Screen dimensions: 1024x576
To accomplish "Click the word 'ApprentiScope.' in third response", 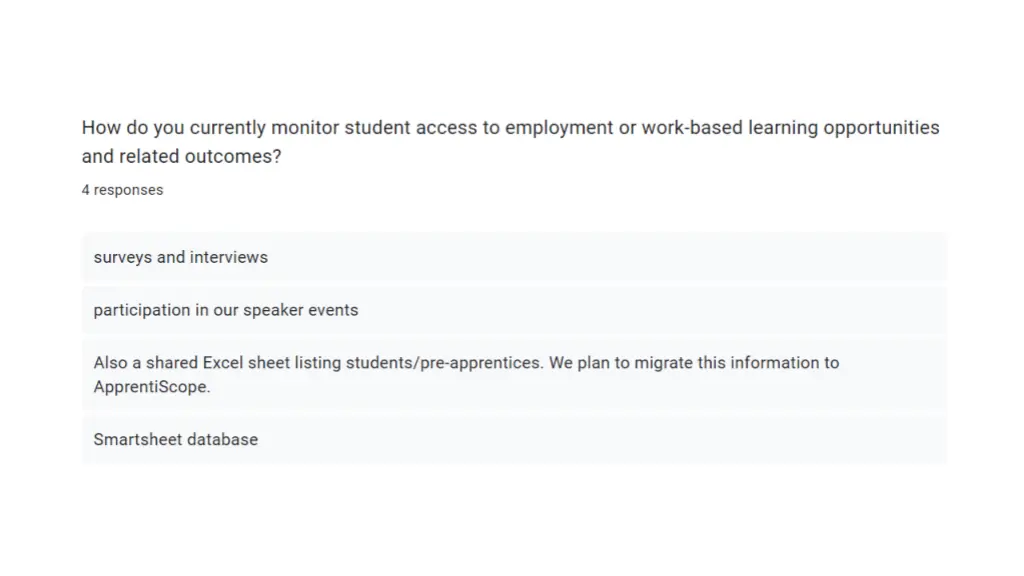I will click(152, 387).
